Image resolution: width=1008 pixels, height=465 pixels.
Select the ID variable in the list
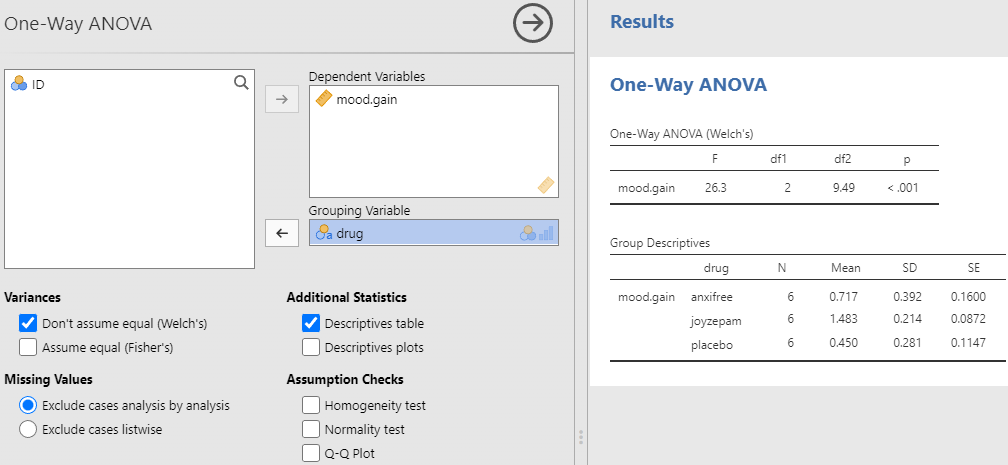[x=38, y=85]
